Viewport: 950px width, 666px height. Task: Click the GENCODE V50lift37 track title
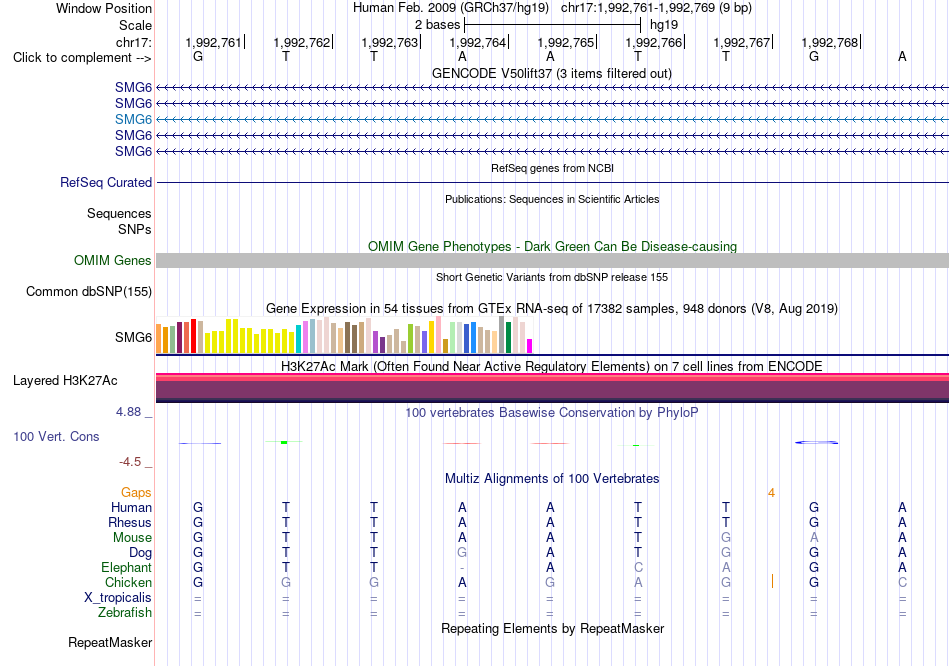pos(552,73)
